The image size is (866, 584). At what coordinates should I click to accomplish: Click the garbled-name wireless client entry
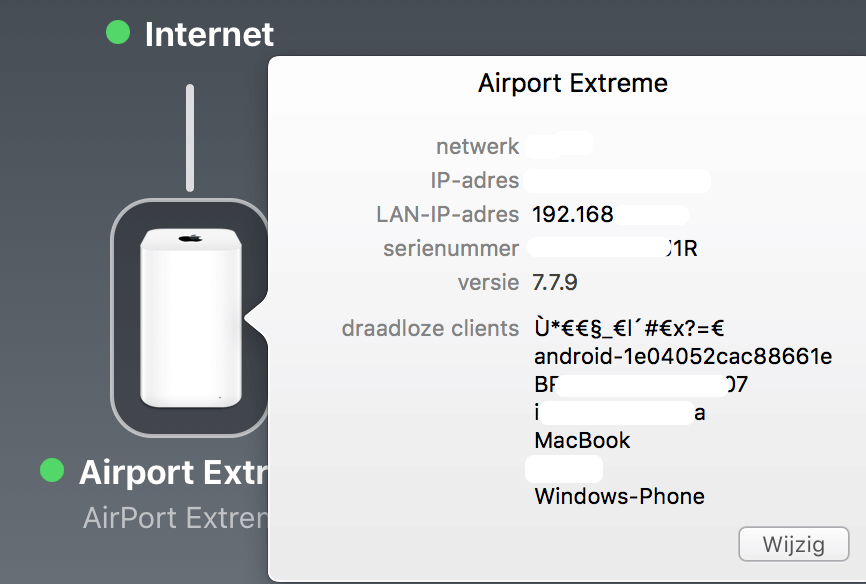[x=629, y=328]
